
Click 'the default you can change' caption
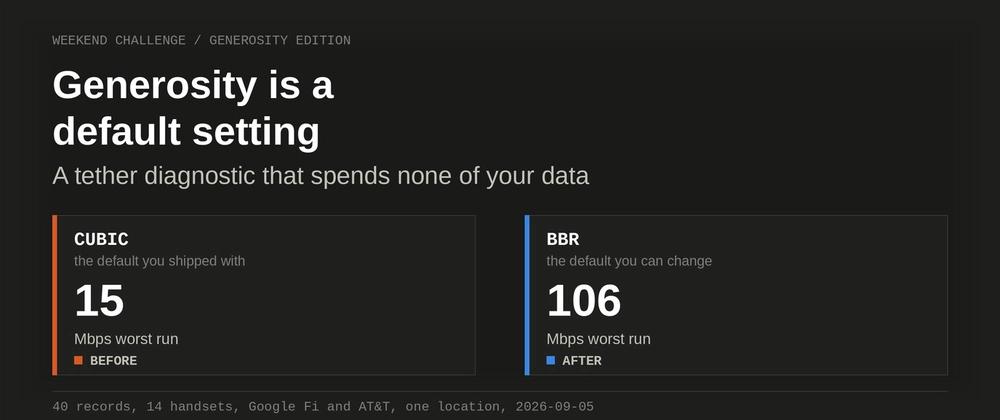point(629,261)
